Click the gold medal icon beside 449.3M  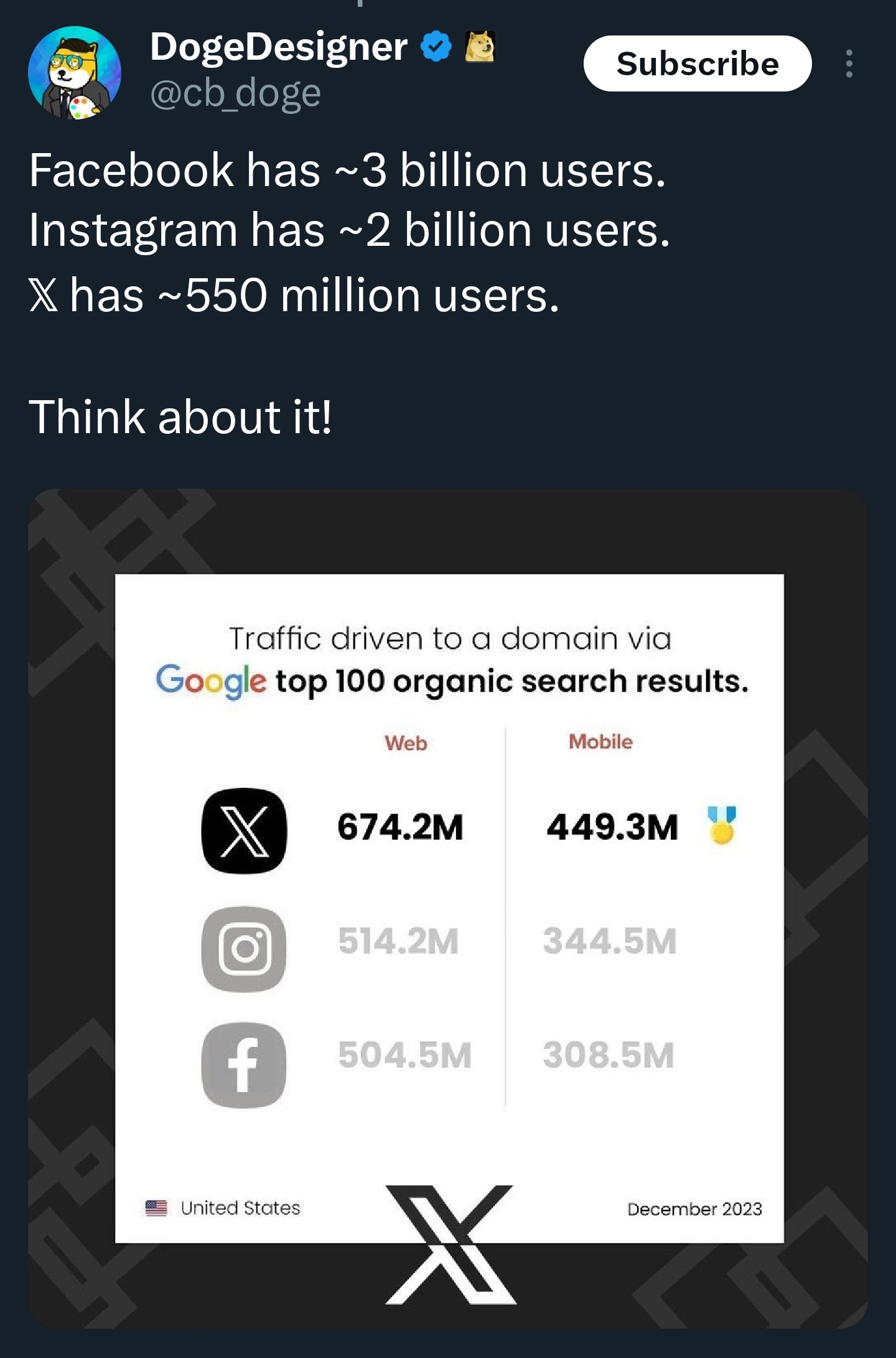tap(722, 825)
